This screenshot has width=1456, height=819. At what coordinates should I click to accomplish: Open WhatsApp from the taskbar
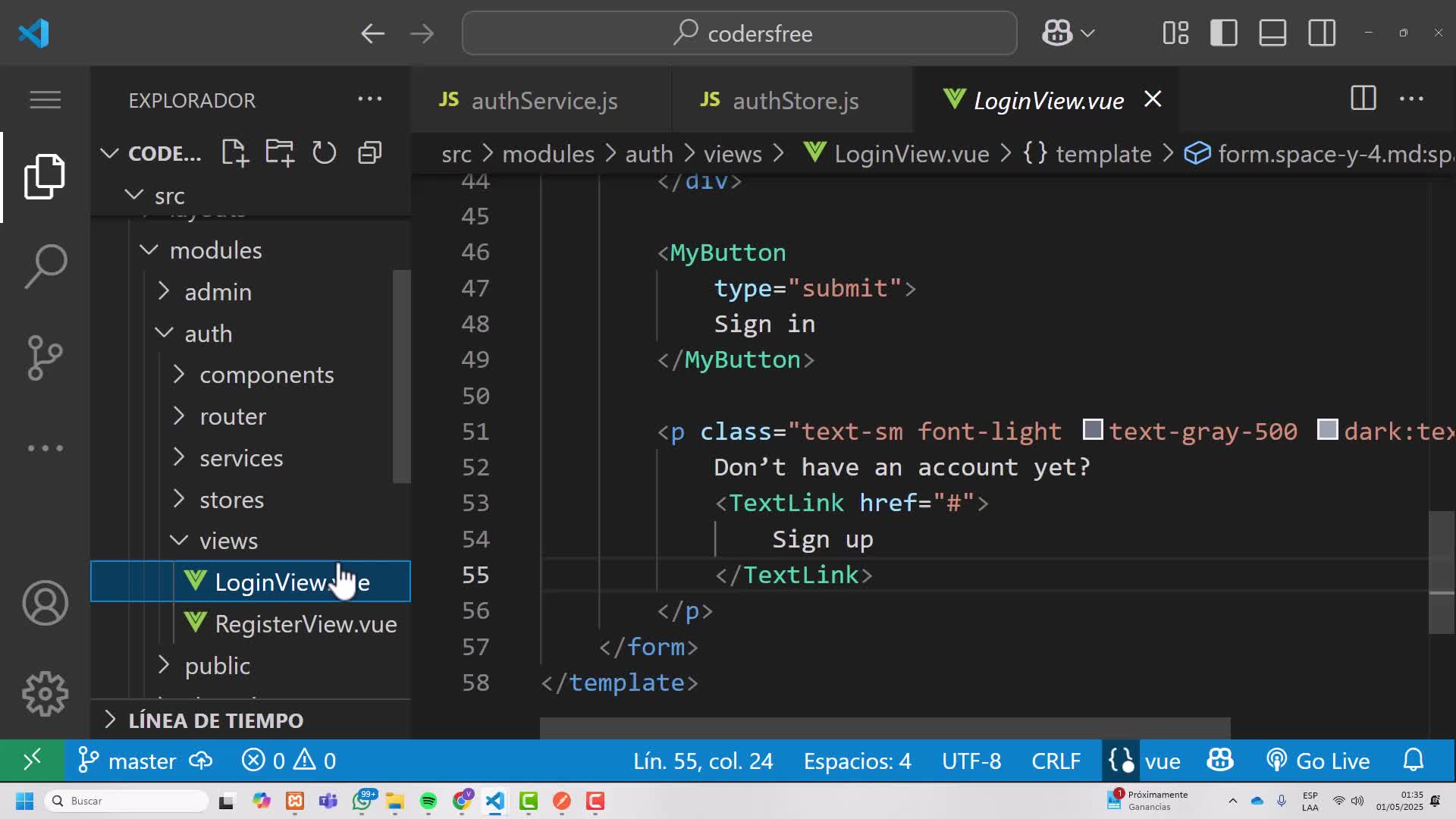click(362, 801)
